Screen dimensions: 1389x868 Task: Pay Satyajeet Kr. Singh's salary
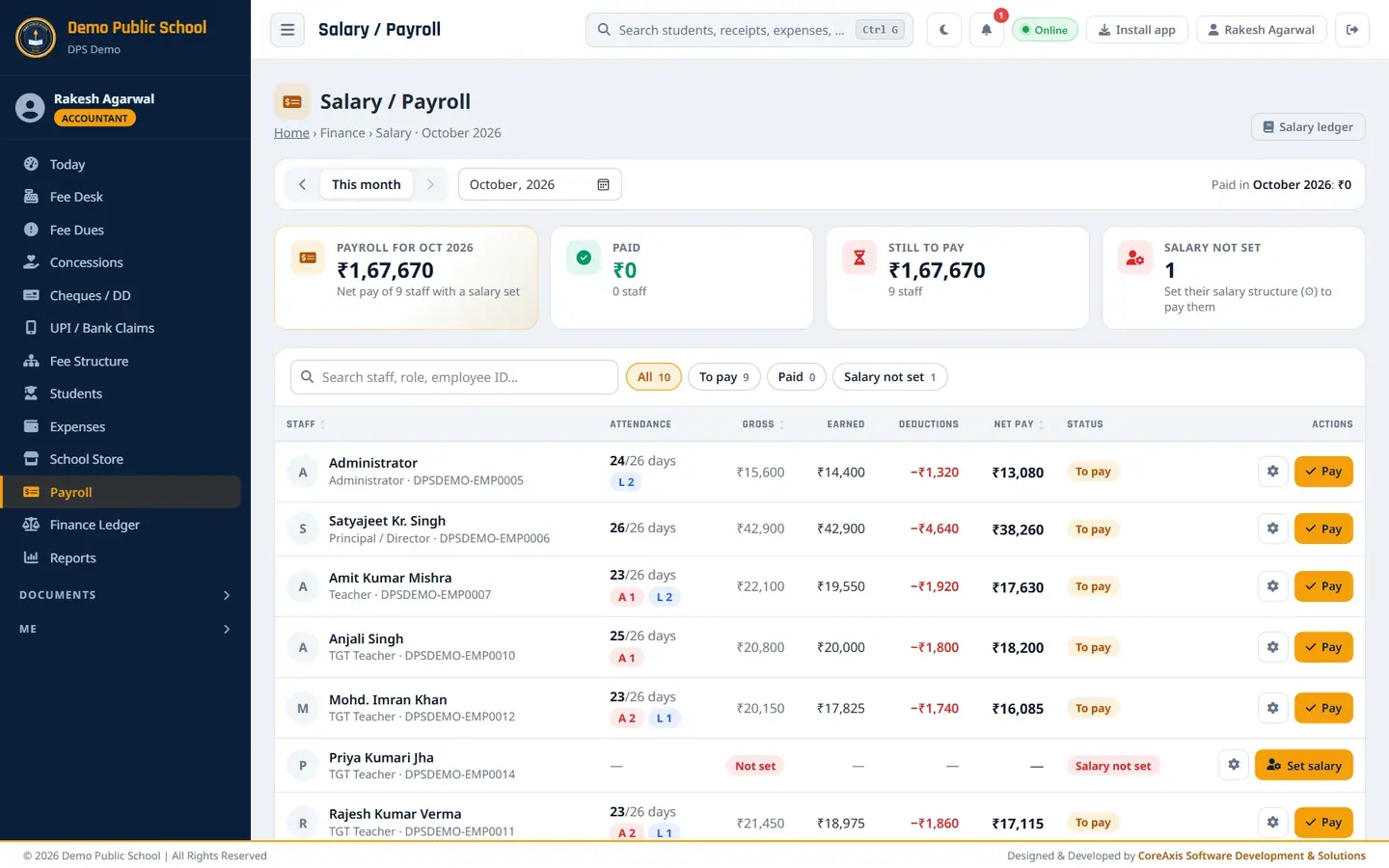pos(1323,529)
